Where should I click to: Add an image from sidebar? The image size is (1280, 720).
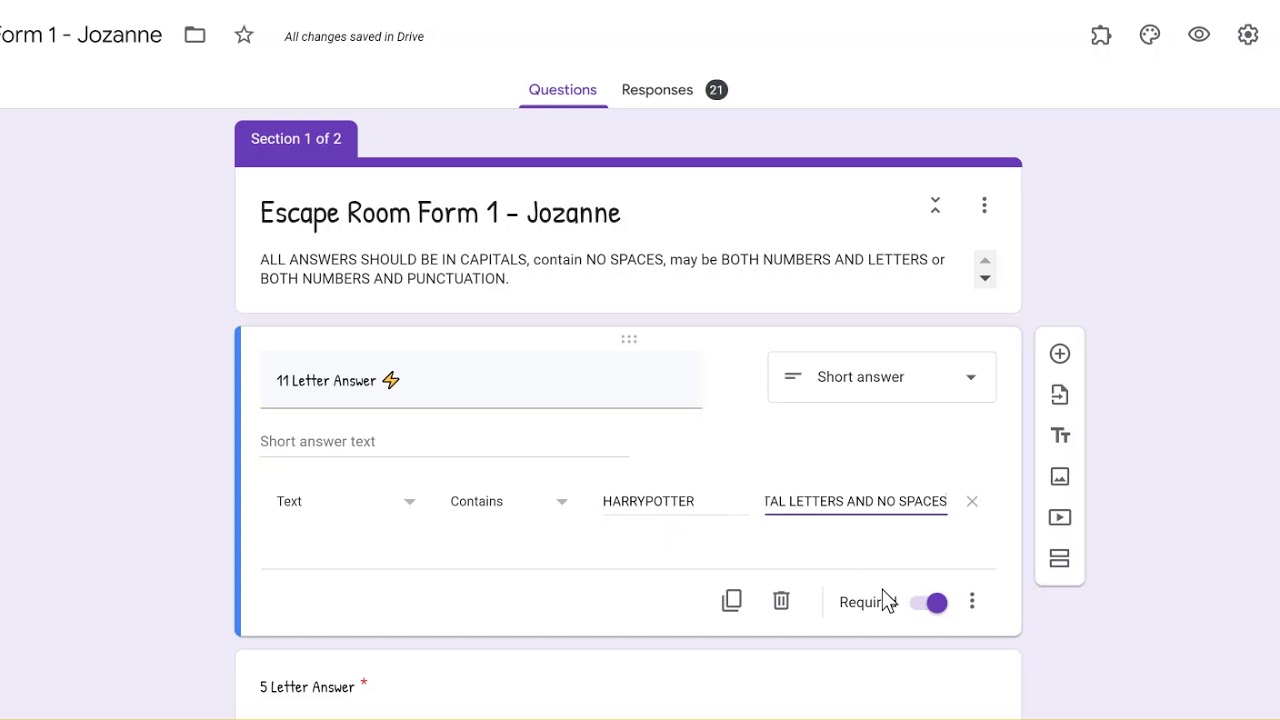(1060, 477)
